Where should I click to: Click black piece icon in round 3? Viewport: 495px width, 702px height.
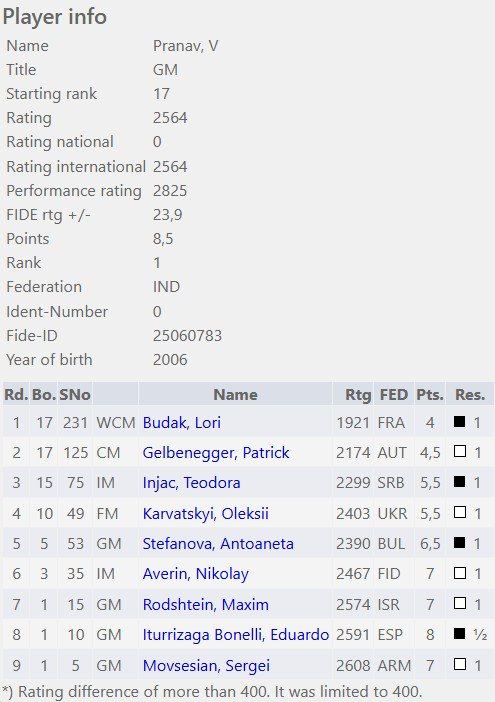click(x=460, y=482)
